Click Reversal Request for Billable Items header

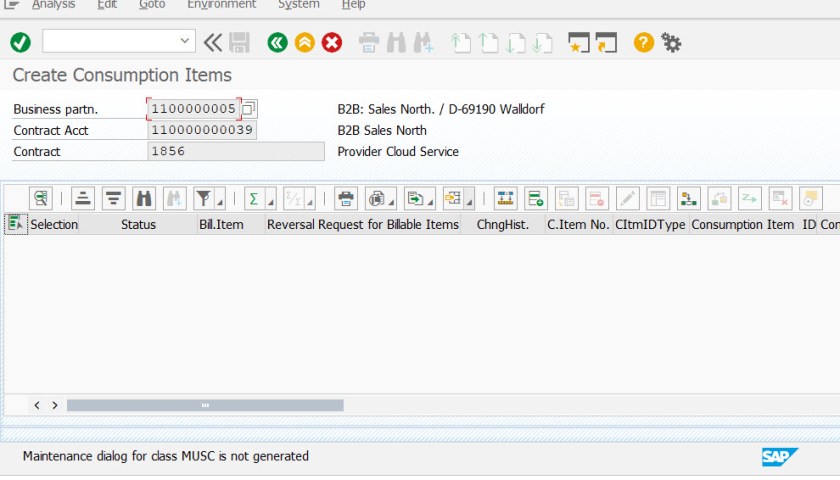363,224
